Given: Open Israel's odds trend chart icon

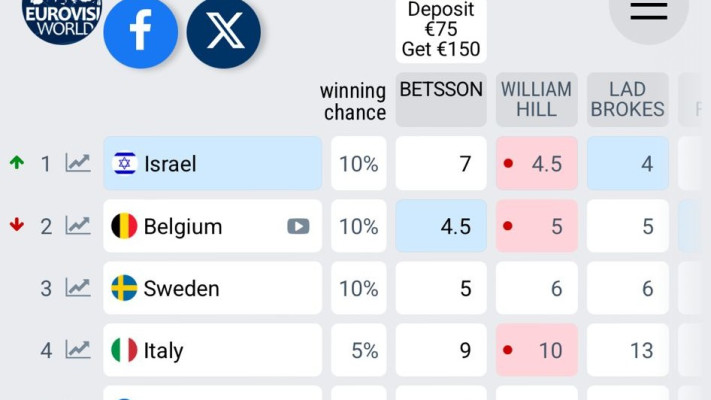Looking at the screenshot, I should coord(78,163).
